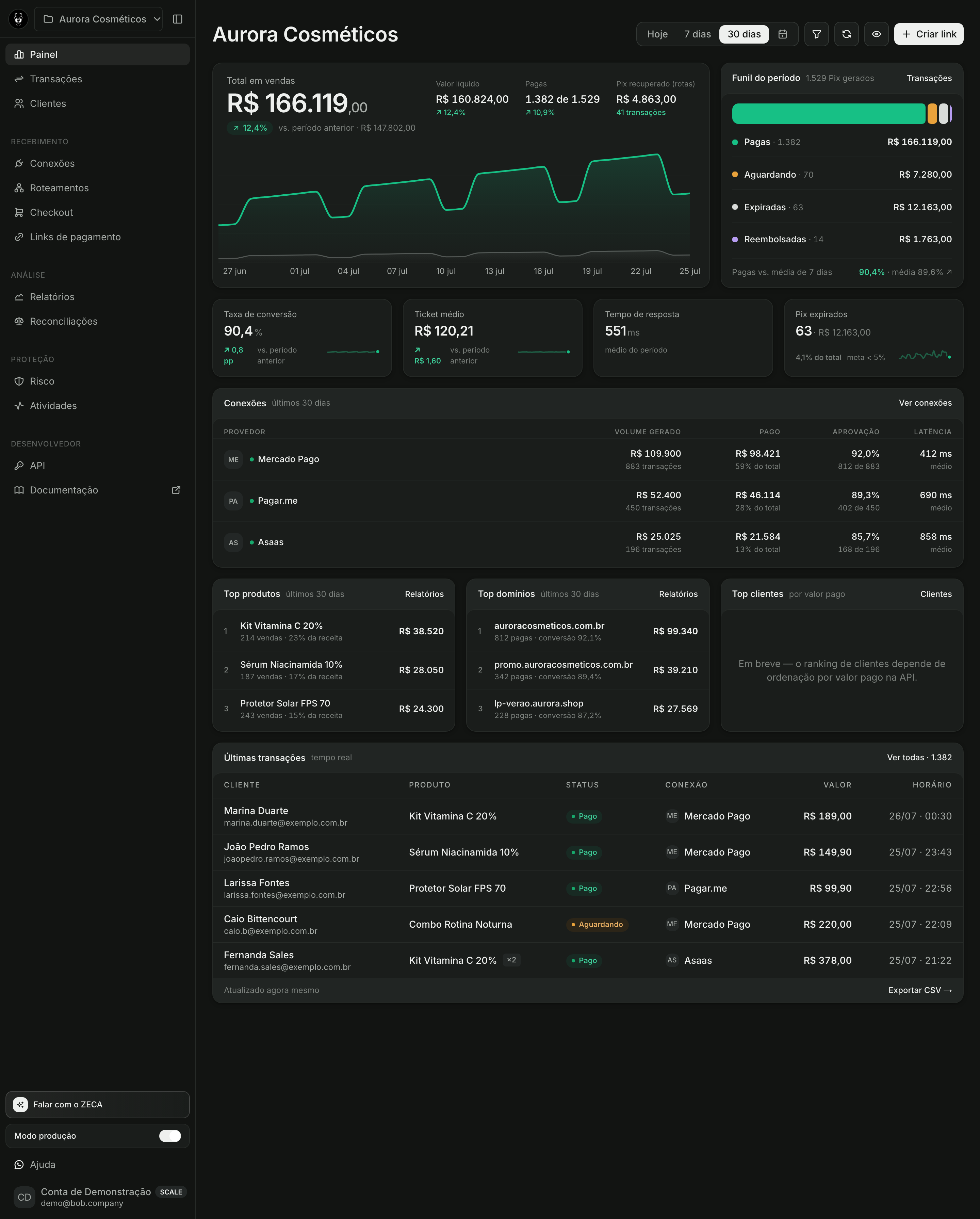Collapse the sidebar with the panel icon
The height and width of the screenshot is (1219, 980).
coord(178,19)
